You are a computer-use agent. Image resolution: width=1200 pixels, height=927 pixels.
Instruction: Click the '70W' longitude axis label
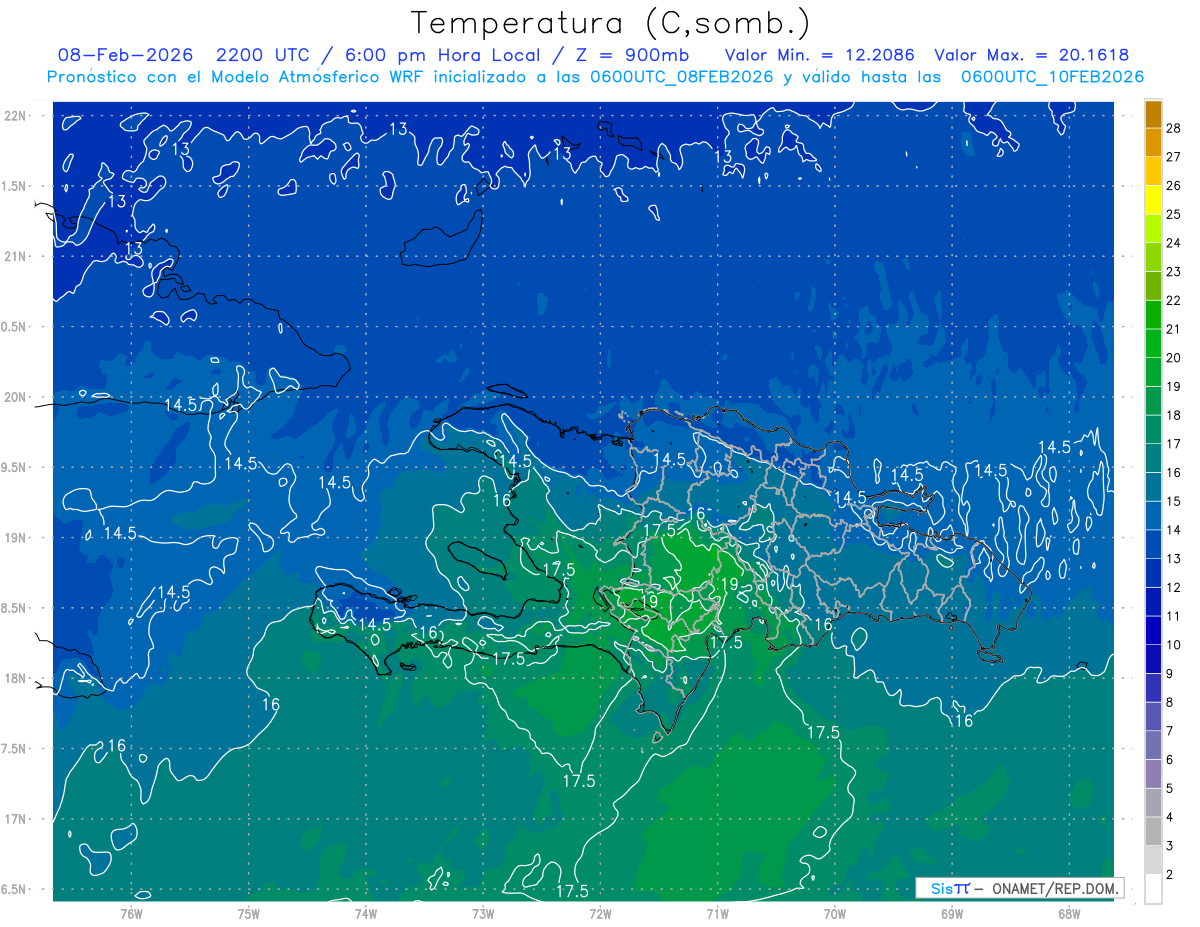[x=835, y=913]
